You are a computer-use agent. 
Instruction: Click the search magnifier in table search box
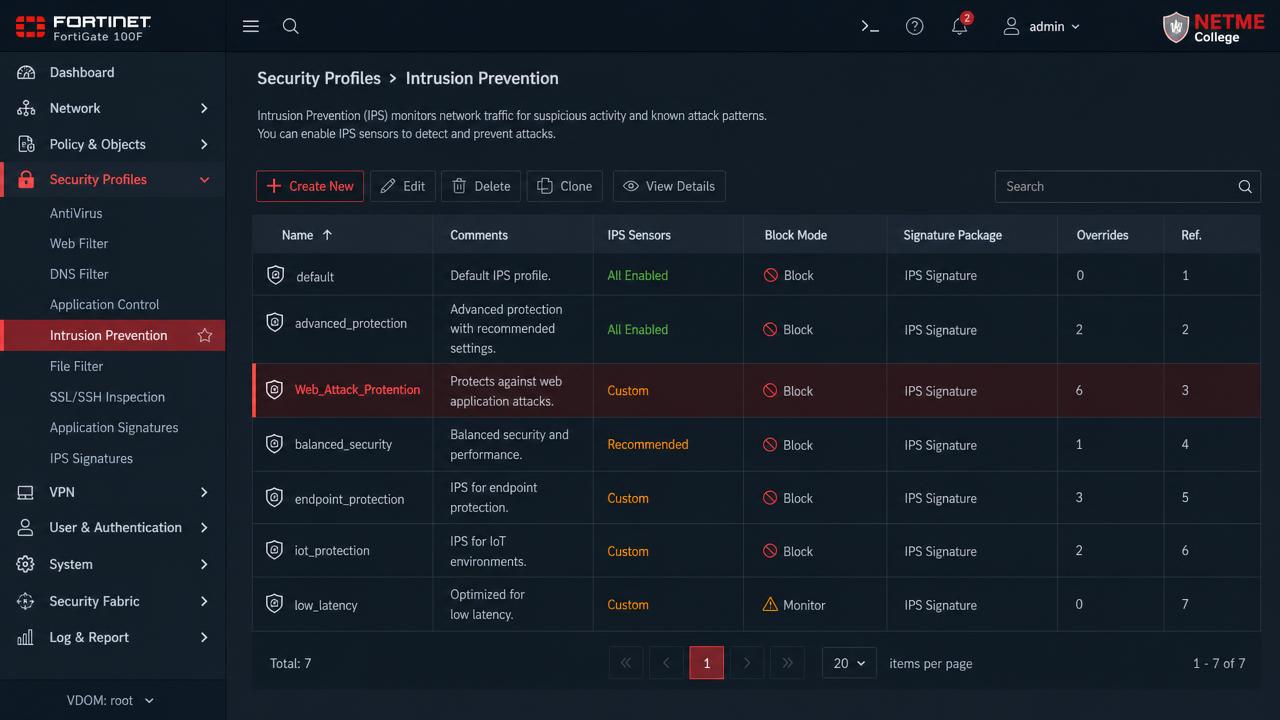pos(1245,186)
